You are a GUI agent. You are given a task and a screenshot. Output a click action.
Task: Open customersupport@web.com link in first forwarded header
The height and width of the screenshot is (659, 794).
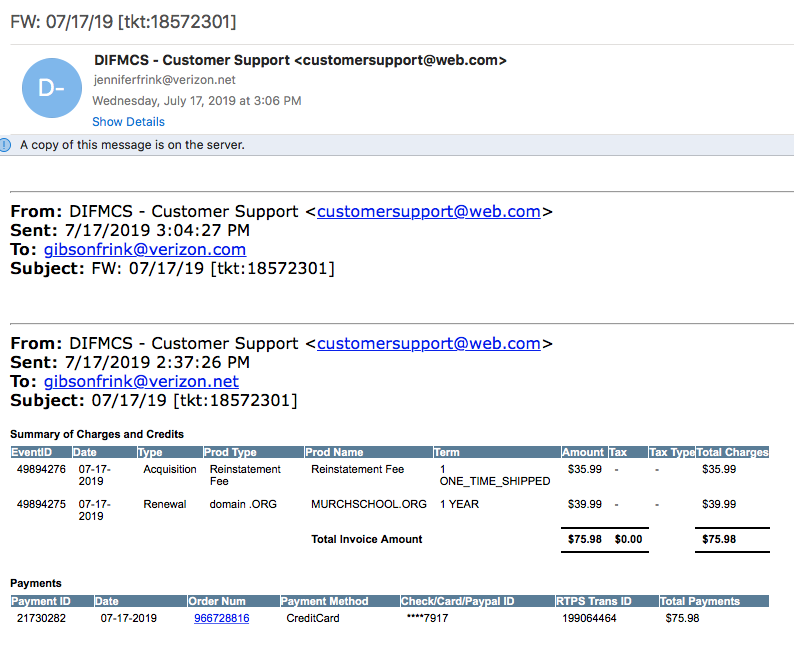(x=428, y=212)
